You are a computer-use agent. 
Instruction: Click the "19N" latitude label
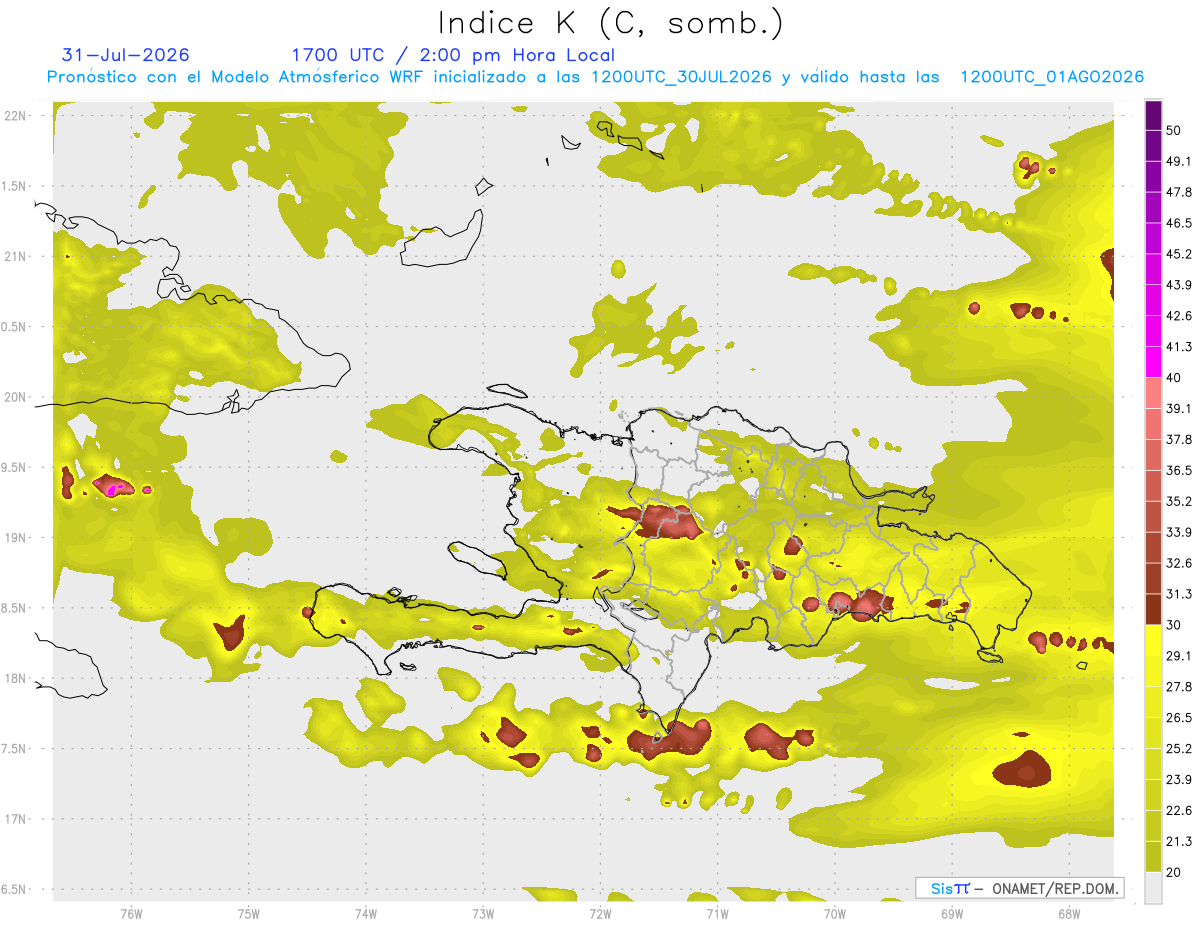point(16,537)
